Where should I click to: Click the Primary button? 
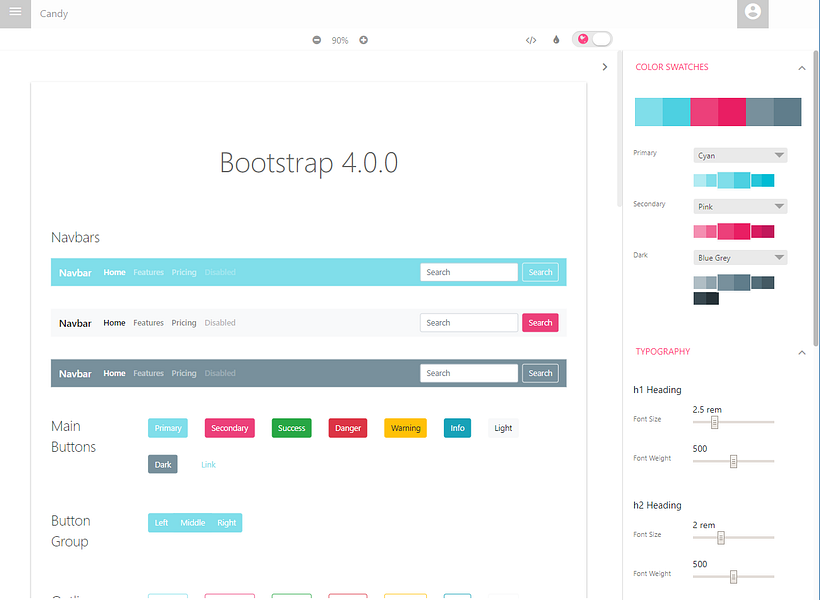[168, 428]
